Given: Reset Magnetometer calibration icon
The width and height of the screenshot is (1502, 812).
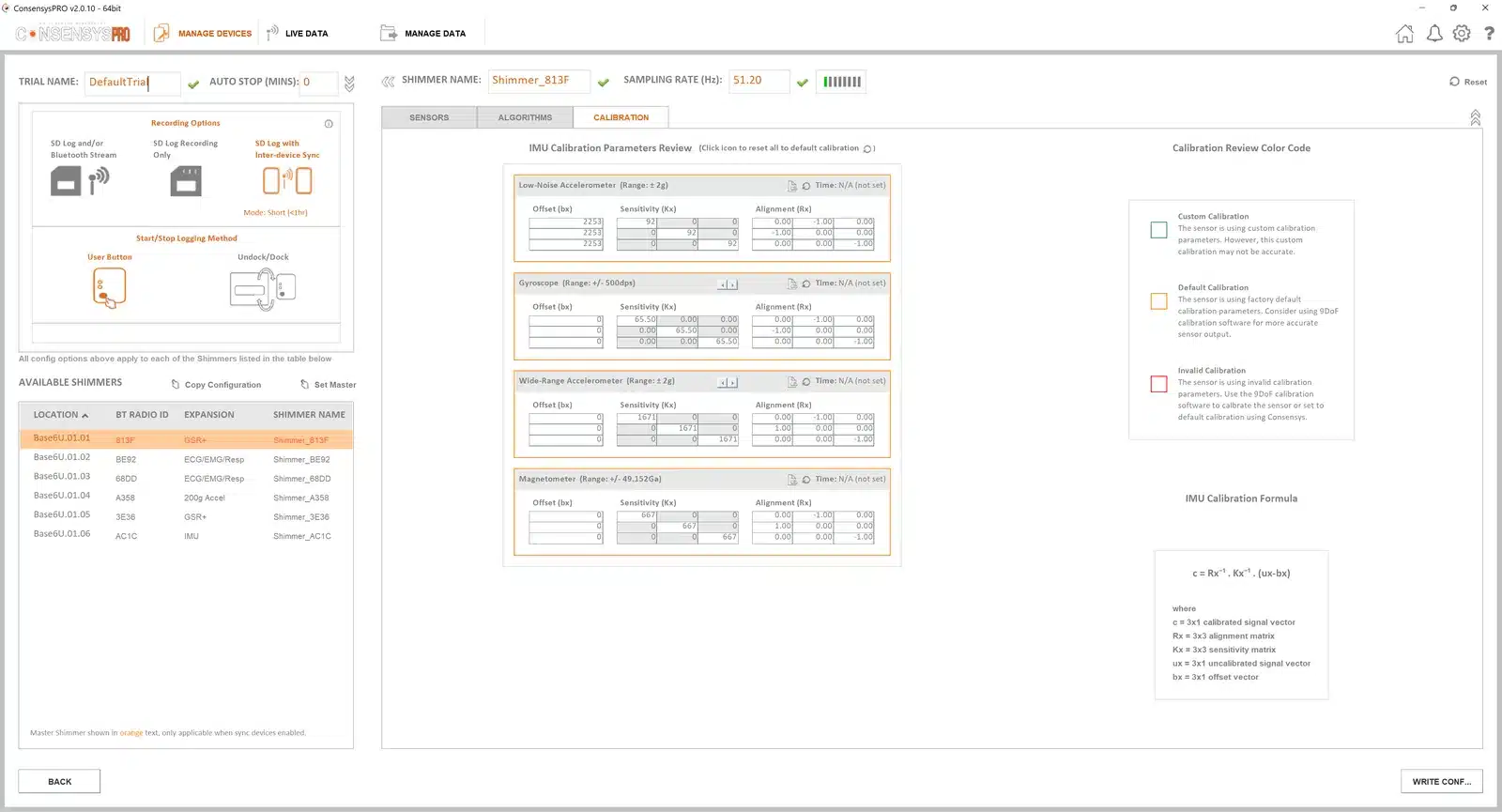Looking at the screenshot, I should [x=806, y=480].
